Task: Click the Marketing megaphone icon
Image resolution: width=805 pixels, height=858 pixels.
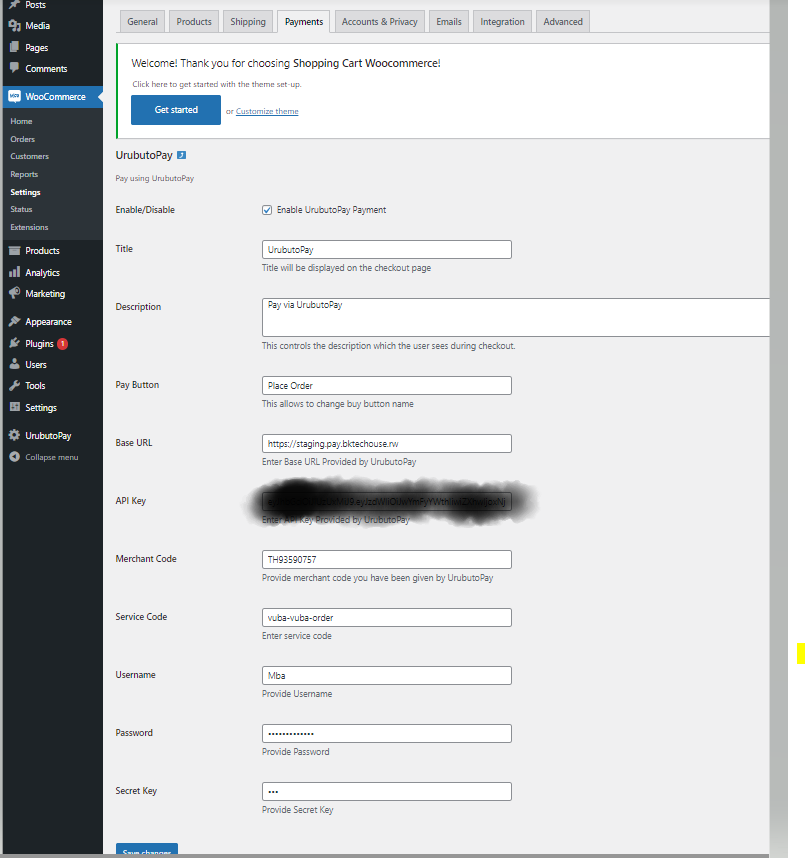Action: (x=15, y=293)
